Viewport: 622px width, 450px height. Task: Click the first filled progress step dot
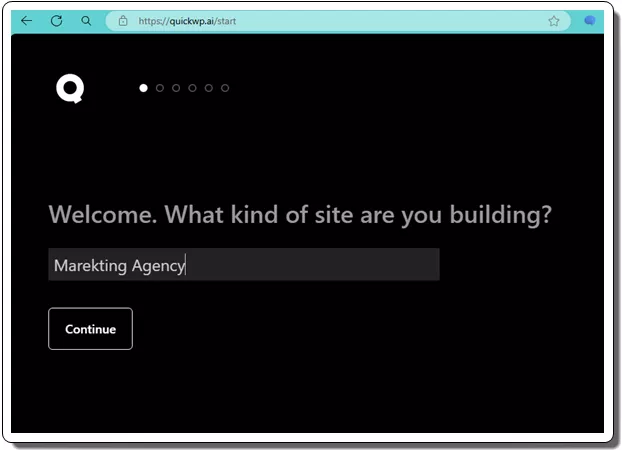click(x=144, y=88)
